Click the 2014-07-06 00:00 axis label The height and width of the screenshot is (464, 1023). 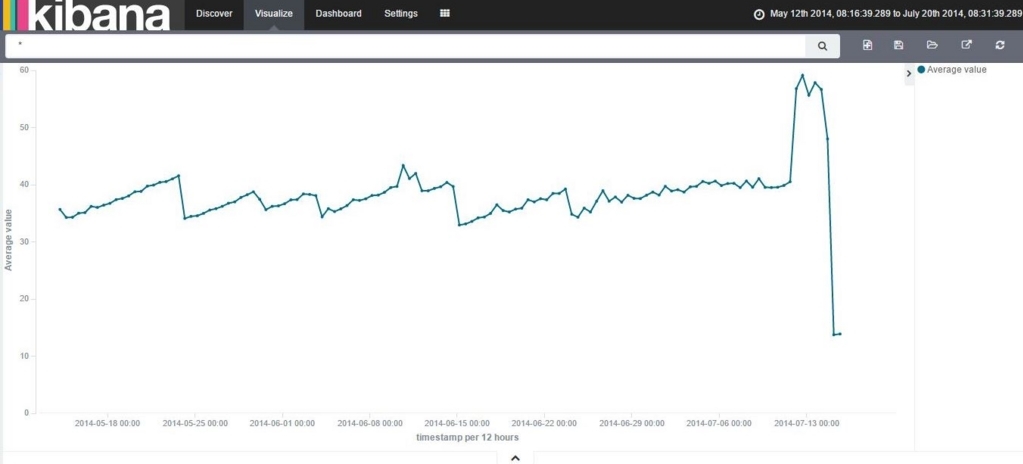(x=719, y=424)
